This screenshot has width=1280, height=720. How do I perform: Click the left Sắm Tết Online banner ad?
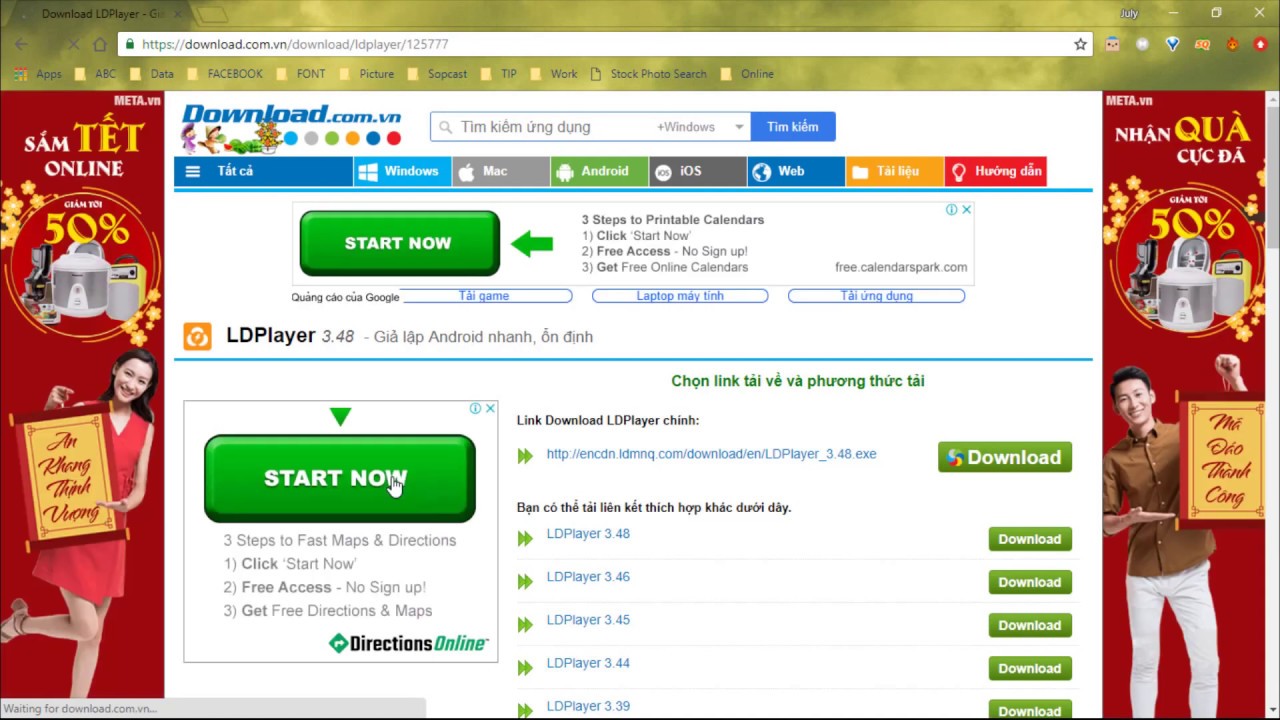82,405
